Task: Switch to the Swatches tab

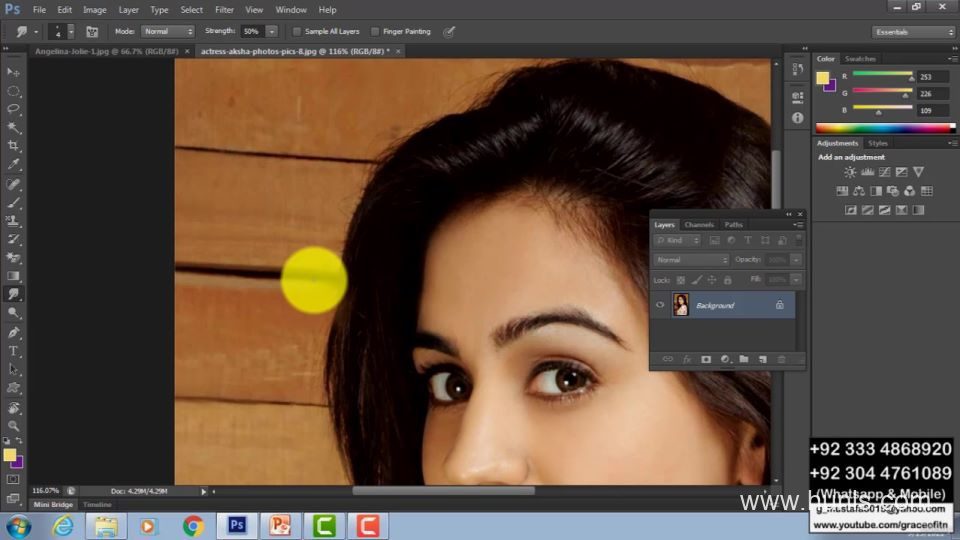Action: click(x=860, y=59)
